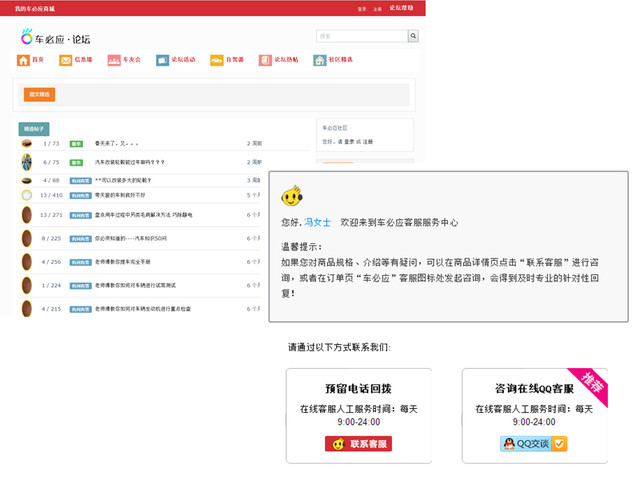The height and width of the screenshot is (480, 640).
Task: Open 论坛帮助 in the red bar
Action: [401, 8]
